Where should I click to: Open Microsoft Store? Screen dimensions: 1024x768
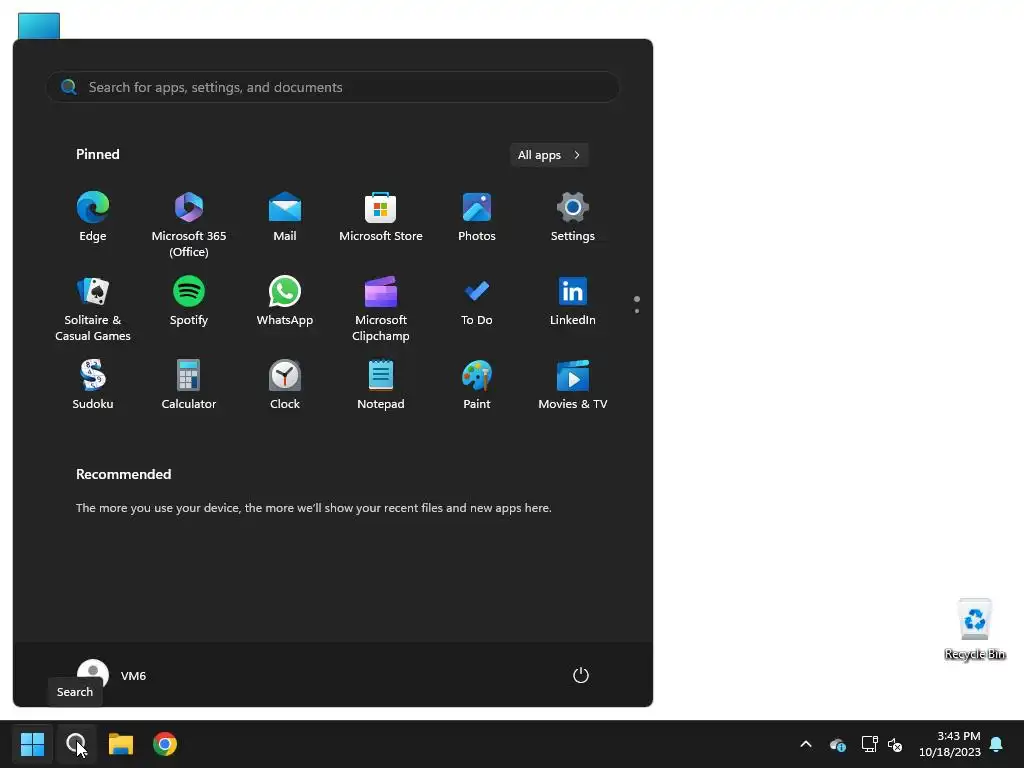pos(381,217)
